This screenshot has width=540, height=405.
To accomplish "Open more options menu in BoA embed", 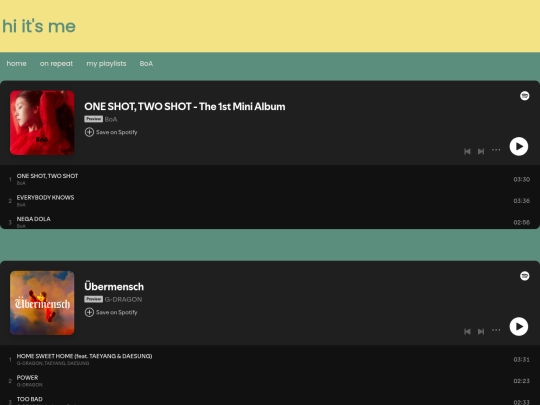I will coord(496,150).
